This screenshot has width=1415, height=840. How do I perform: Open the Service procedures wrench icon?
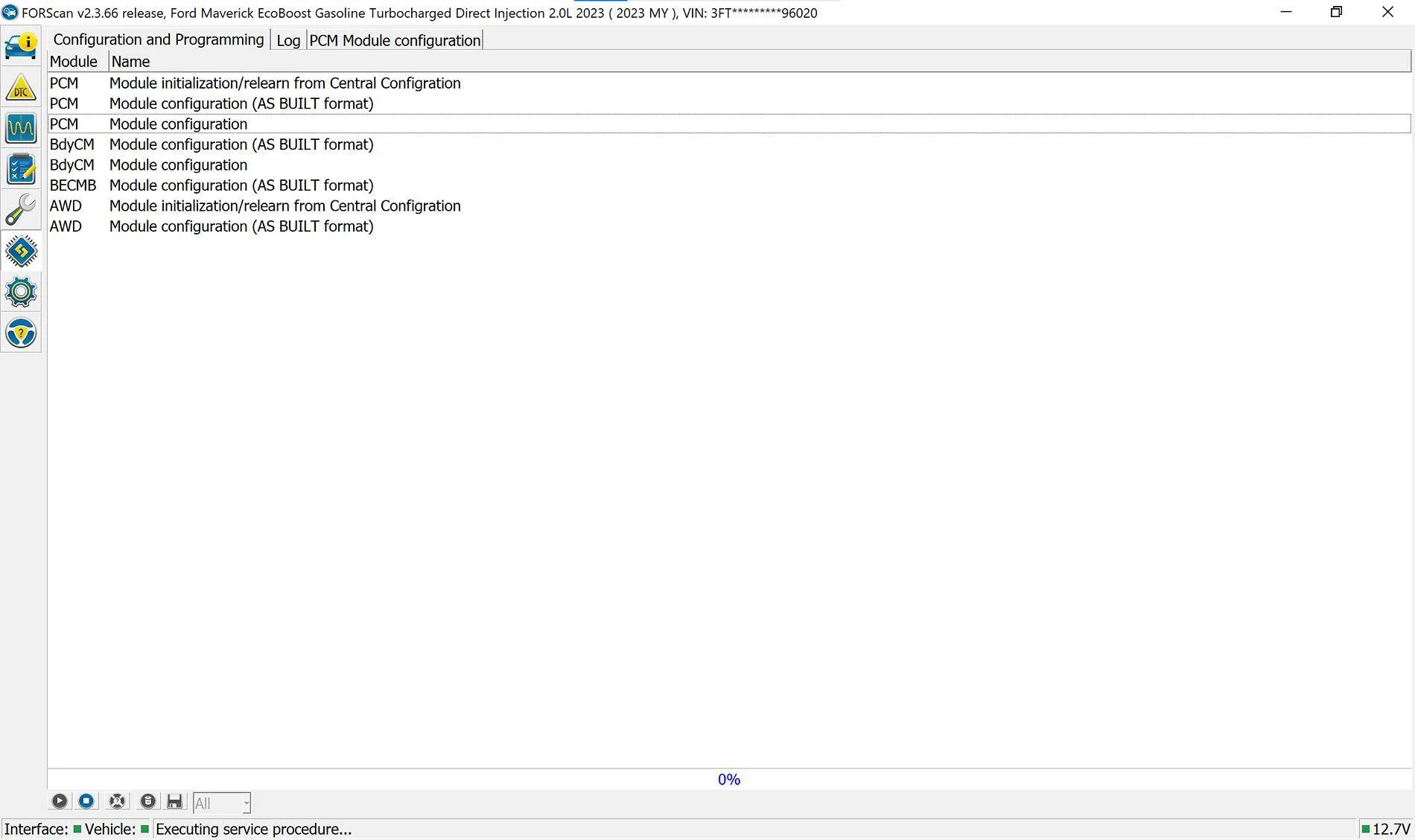[21, 211]
